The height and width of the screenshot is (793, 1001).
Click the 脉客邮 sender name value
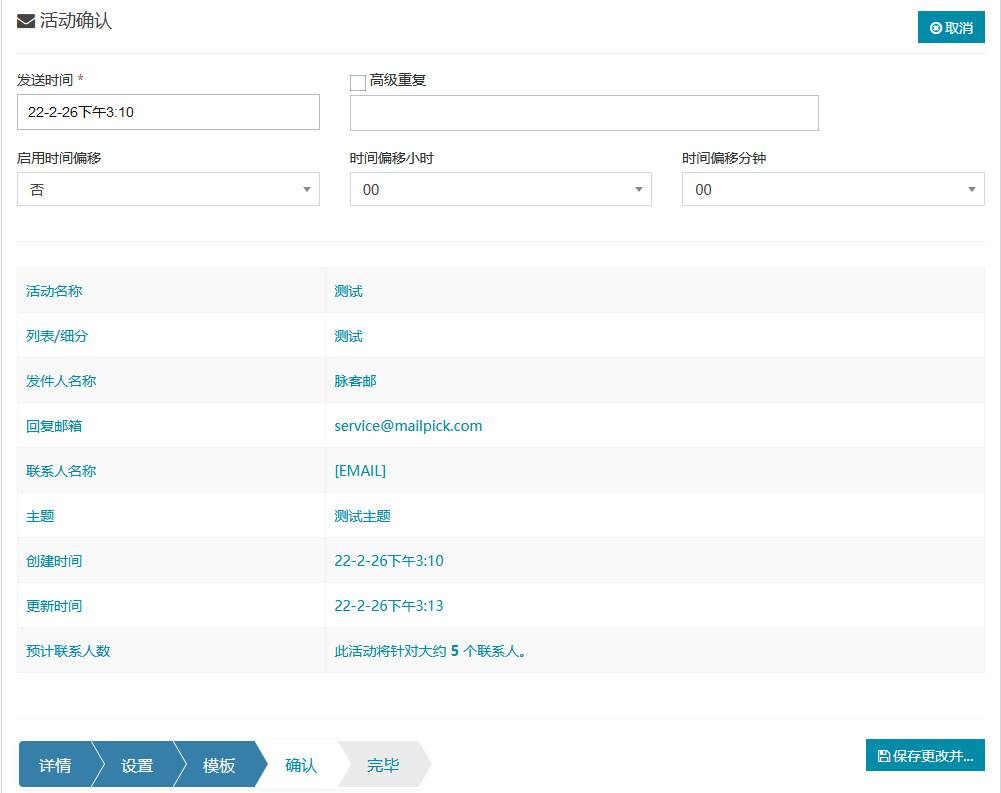point(355,381)
